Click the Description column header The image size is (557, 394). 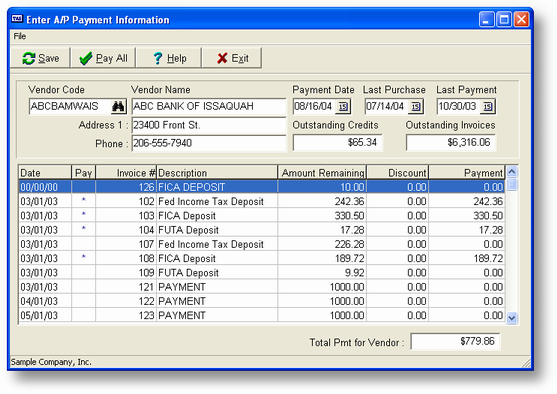coord(217,173)
